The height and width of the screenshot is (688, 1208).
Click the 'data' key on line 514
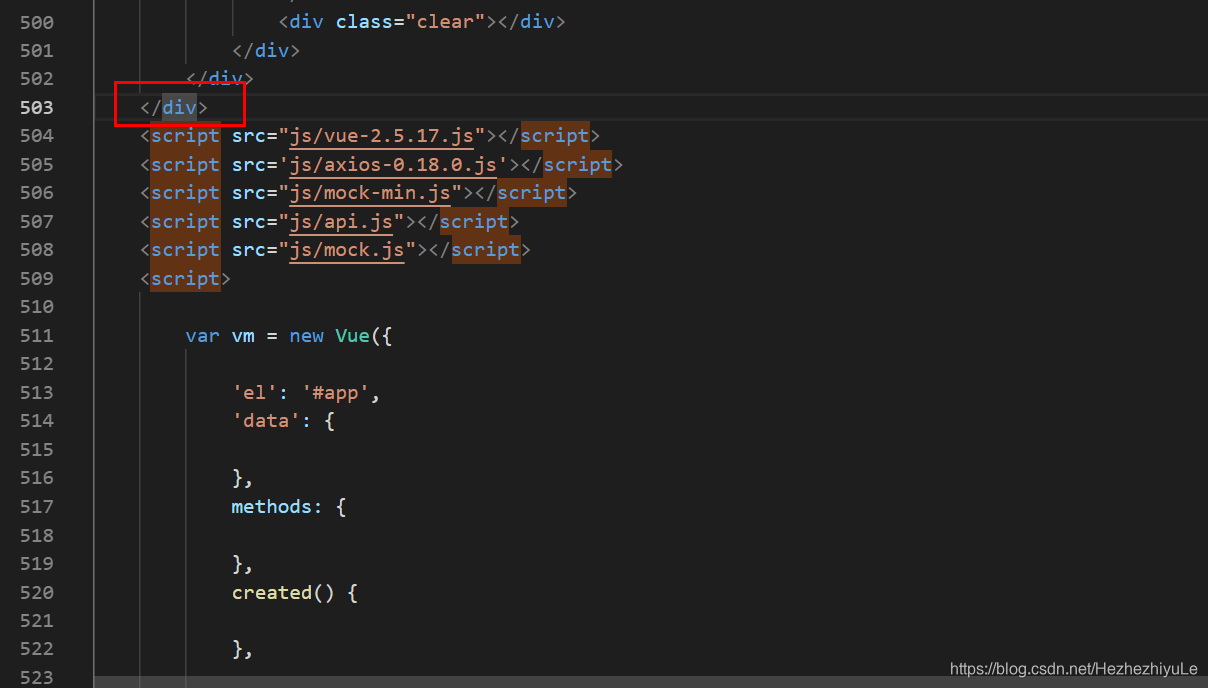pos(266,420)
